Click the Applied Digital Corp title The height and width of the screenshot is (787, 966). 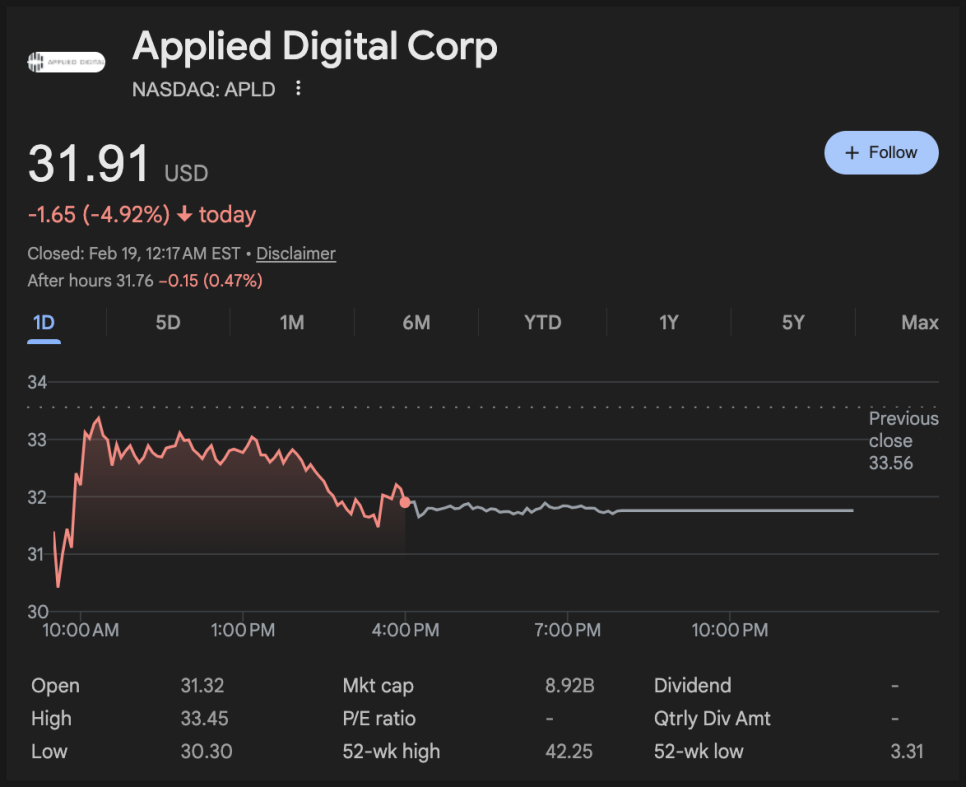click(x=314, y=46)
